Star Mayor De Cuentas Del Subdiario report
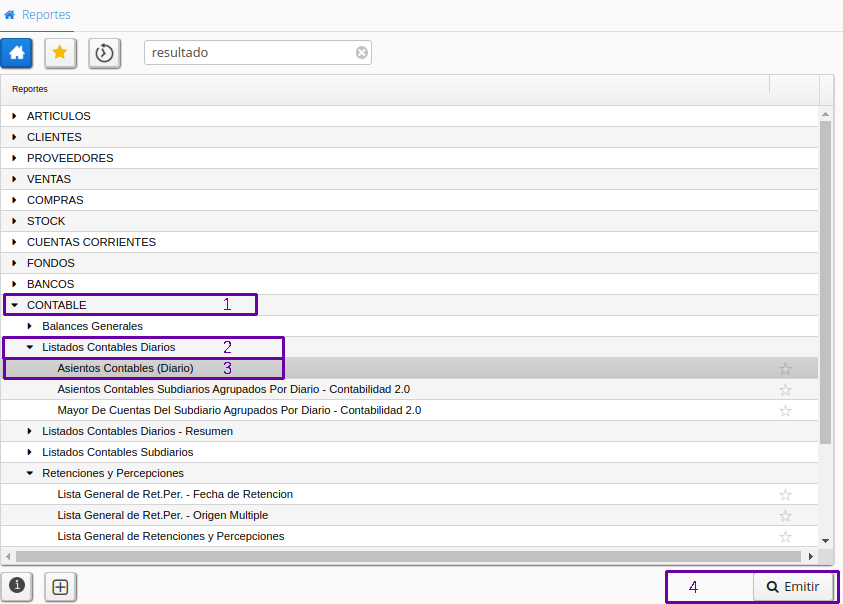This screenshot has height=604, width=843. pyautogui.click(x=785, y=410)
